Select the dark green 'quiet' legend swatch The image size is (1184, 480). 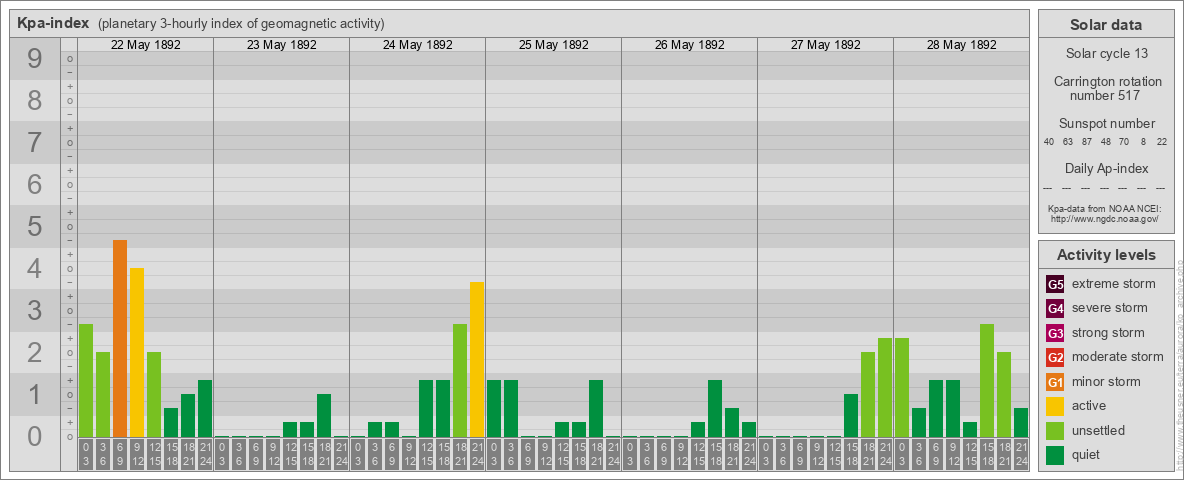point(1055,454)
